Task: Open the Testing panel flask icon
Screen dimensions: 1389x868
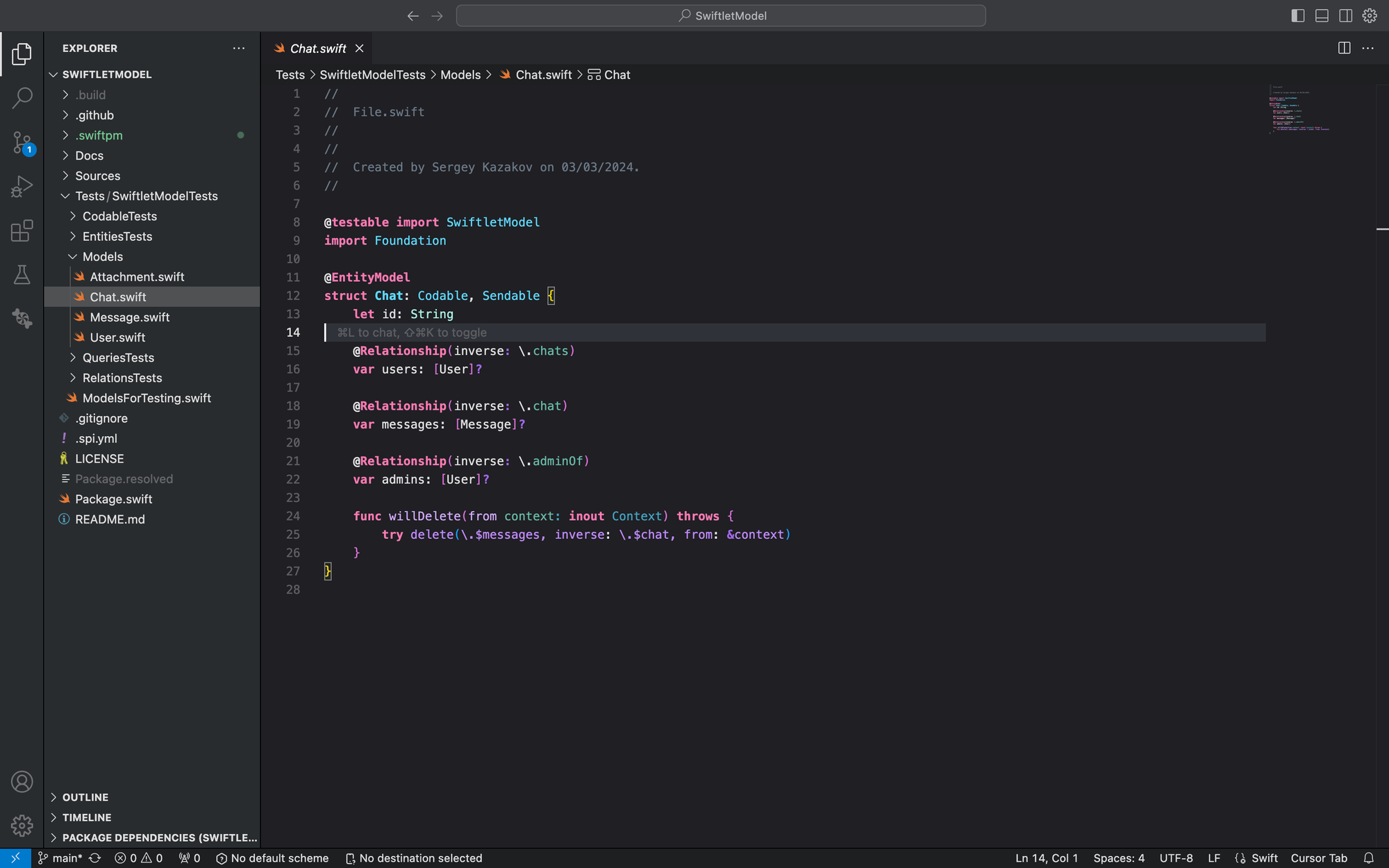Action: click(22, 274)
